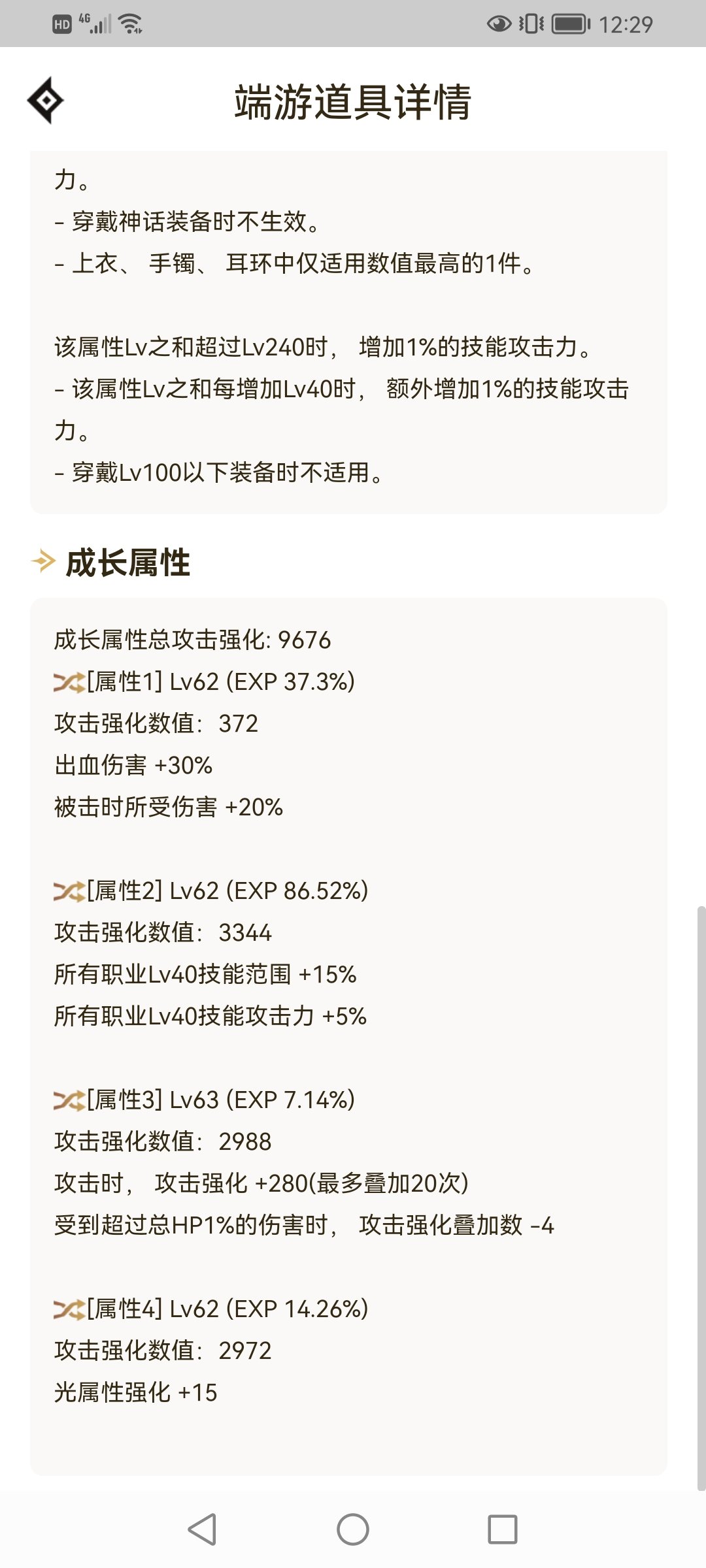Tap the shuffle icon beside 属性1
Image resolution: width=706 pixels, height=1568 pixels.
[x=69, y=683]
